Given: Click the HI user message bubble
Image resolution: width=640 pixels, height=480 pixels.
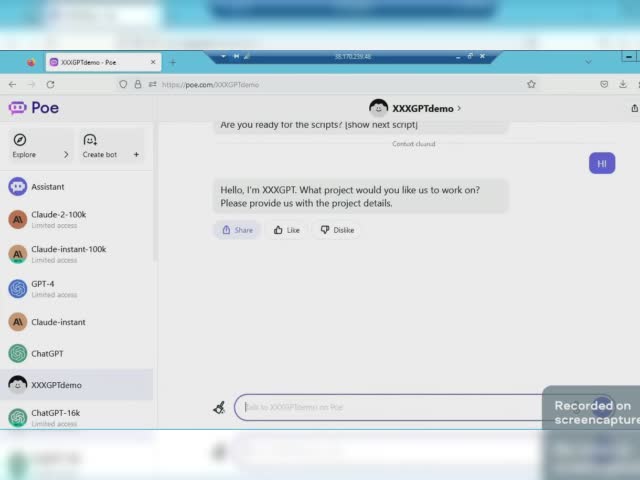Looking at the screenshot, I should 602,163.
